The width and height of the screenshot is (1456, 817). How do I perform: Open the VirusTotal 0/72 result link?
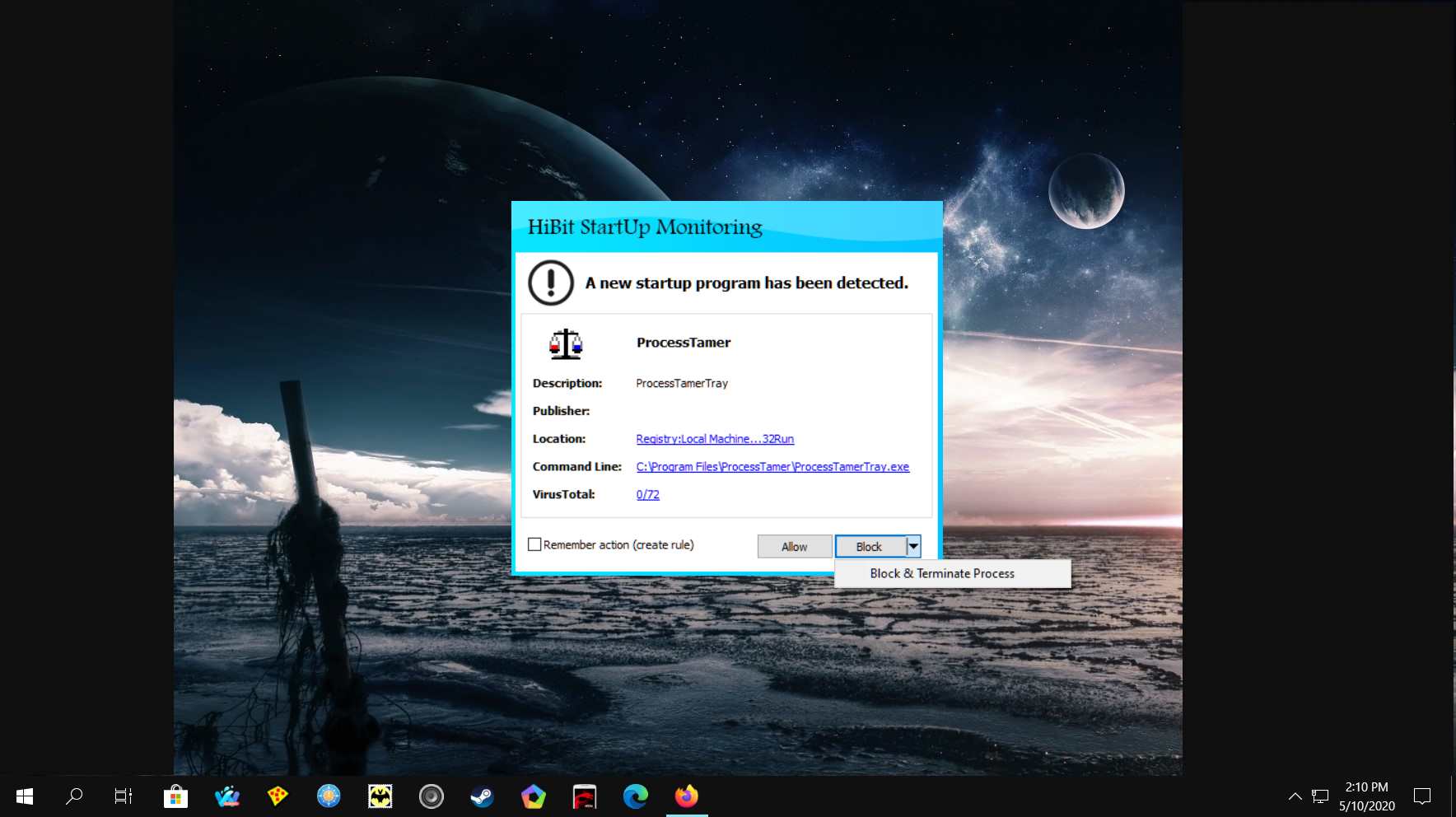[x=647, y=495]
